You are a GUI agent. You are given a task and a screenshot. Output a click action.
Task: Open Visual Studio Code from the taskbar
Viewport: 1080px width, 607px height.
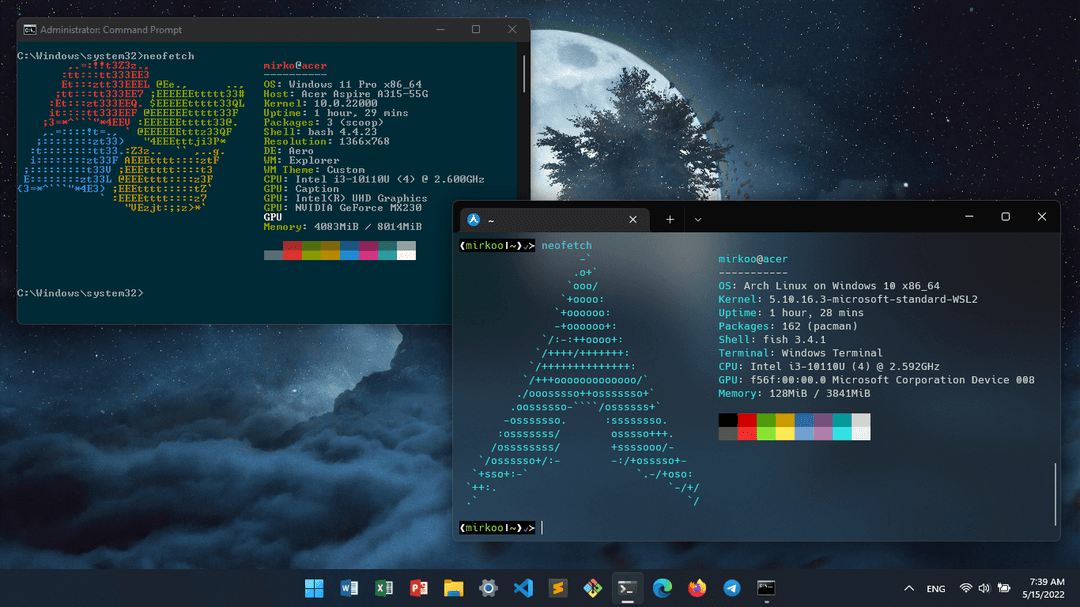[x=523, y=588]
